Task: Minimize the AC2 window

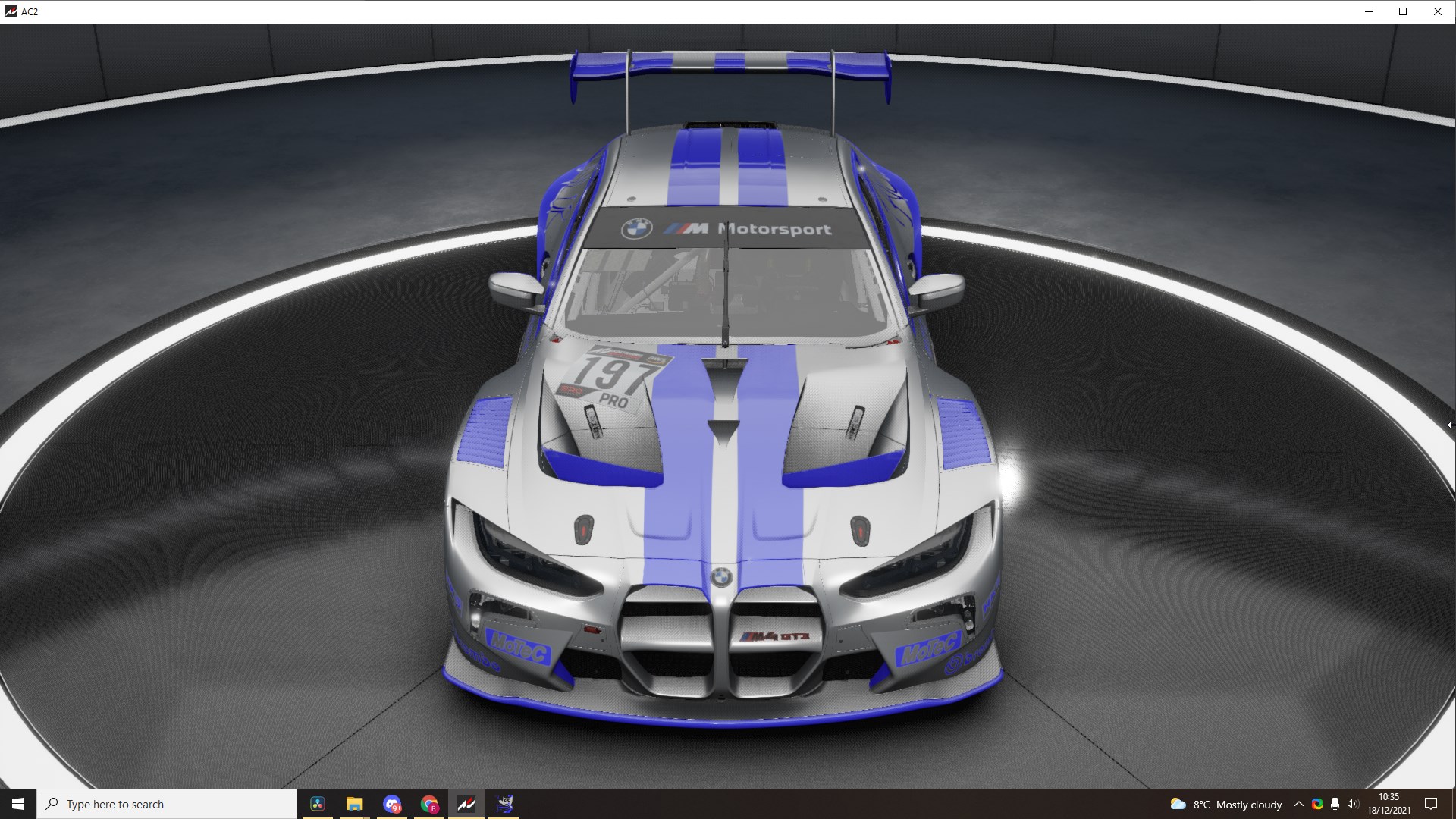Action: pos(1369,11)
